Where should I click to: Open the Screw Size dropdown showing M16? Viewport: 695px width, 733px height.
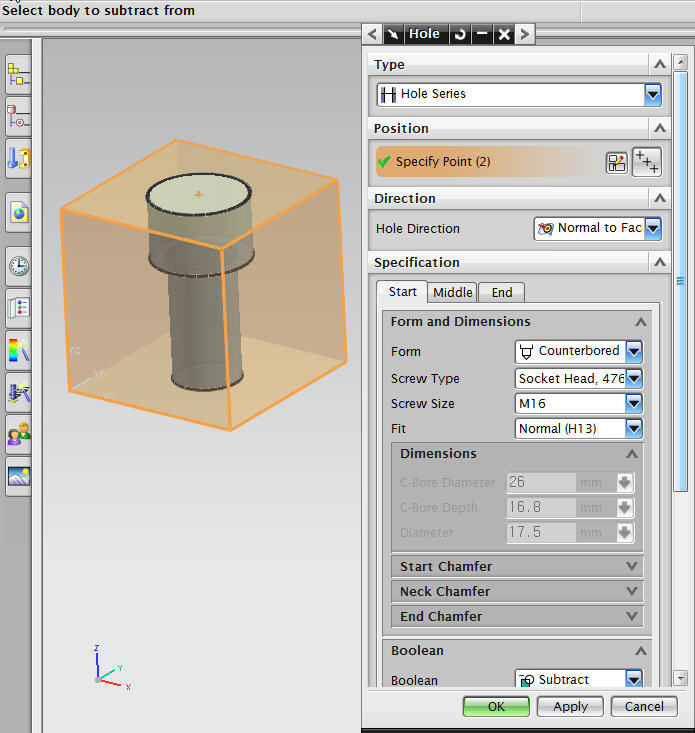(x=632, y=404)
